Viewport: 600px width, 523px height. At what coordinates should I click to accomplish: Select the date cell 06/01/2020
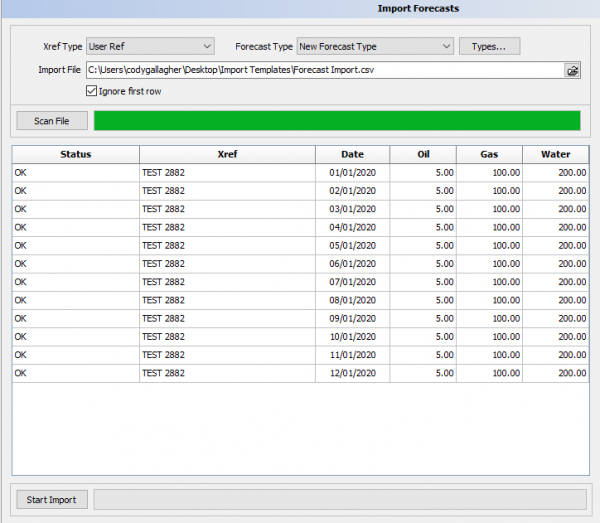(352, 264)
